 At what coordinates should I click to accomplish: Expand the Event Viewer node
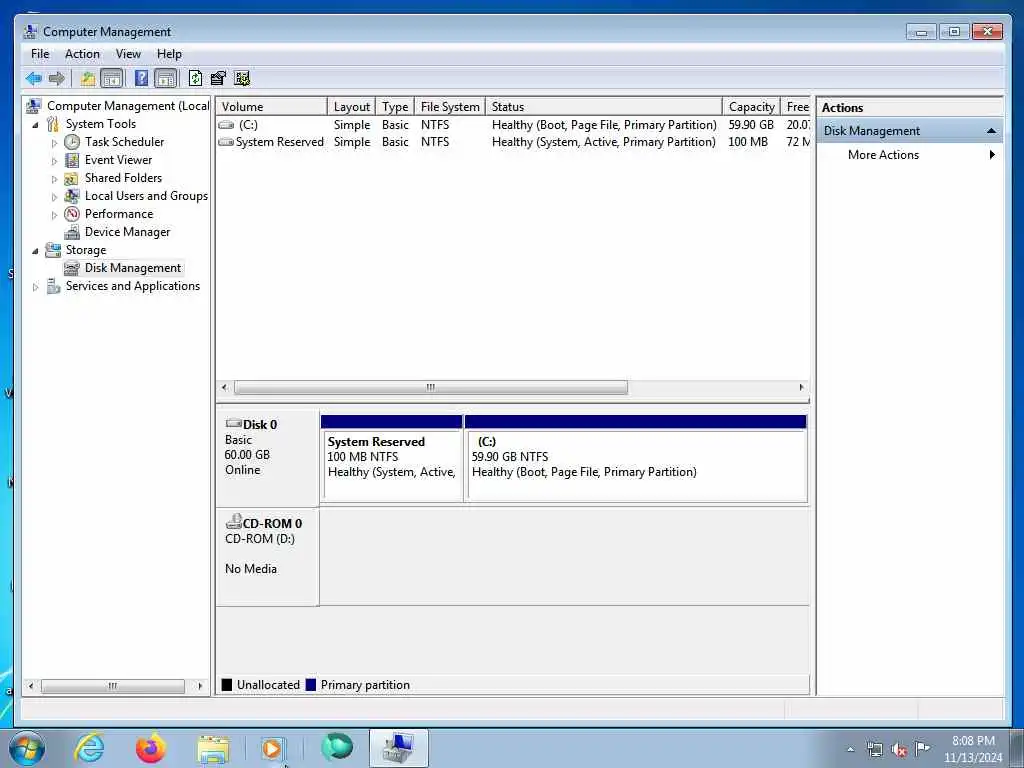click(x=54, y=161)
